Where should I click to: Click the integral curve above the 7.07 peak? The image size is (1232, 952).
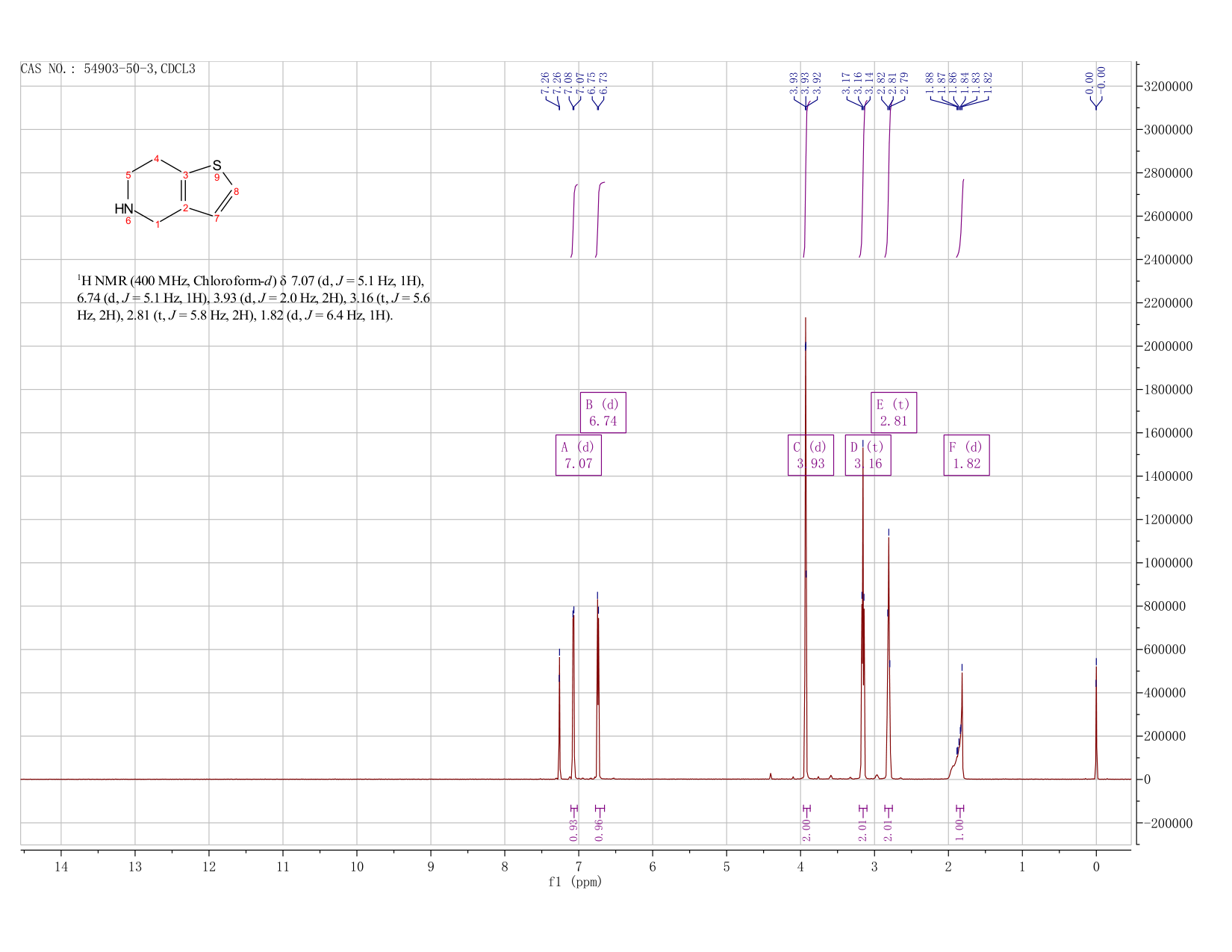(574, 220)
